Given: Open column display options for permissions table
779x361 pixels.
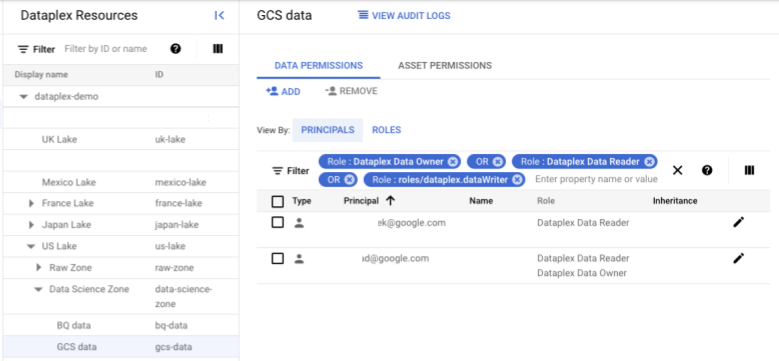Looking at the screenshot, I should coord(749,170).
